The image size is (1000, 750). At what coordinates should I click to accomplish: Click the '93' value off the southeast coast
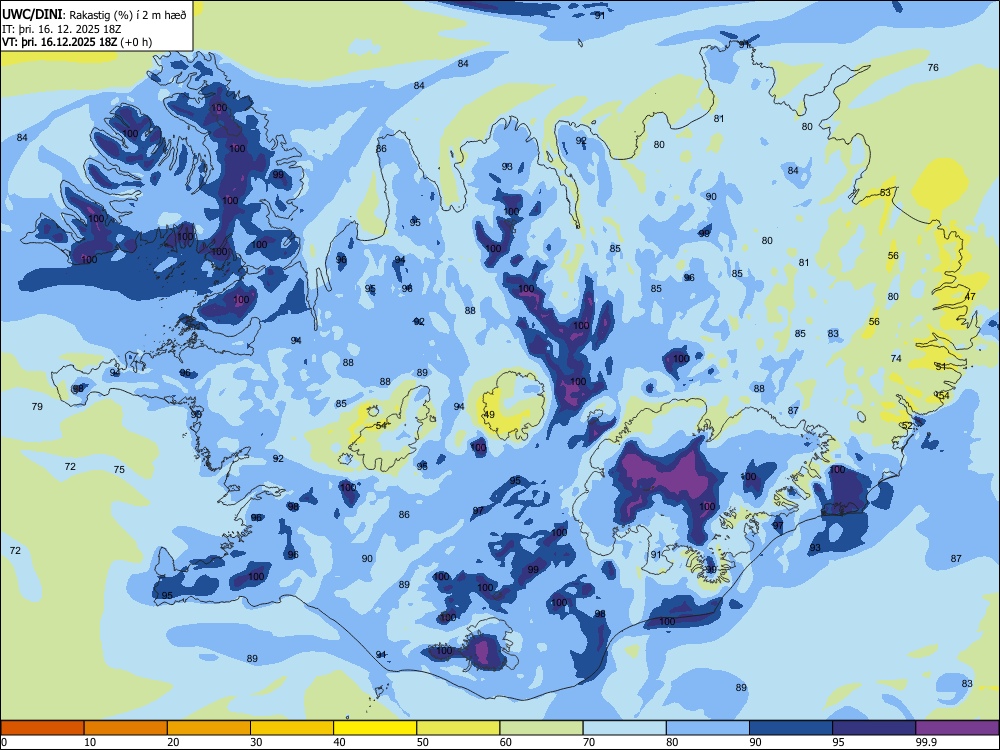[x=815, y=548]
